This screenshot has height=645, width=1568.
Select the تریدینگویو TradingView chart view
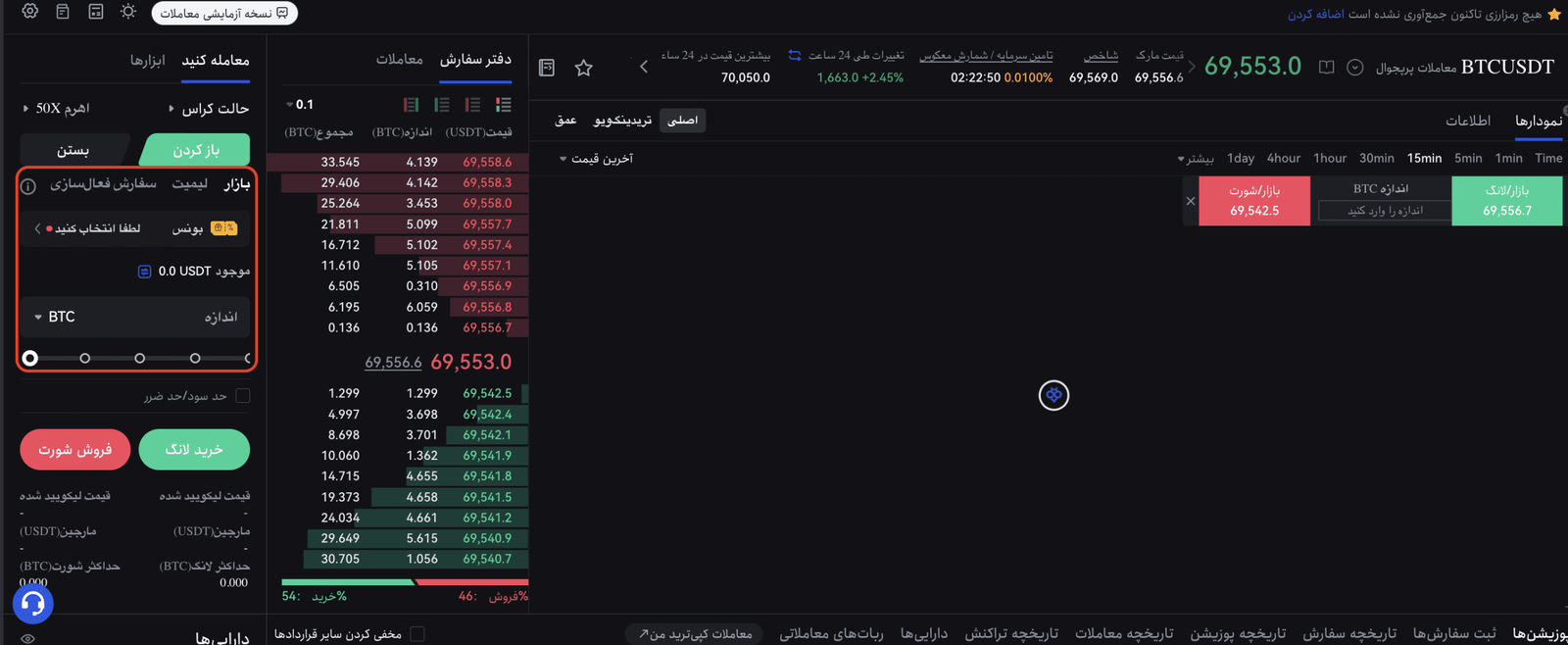pyautogui.click(x=623, y=120)
